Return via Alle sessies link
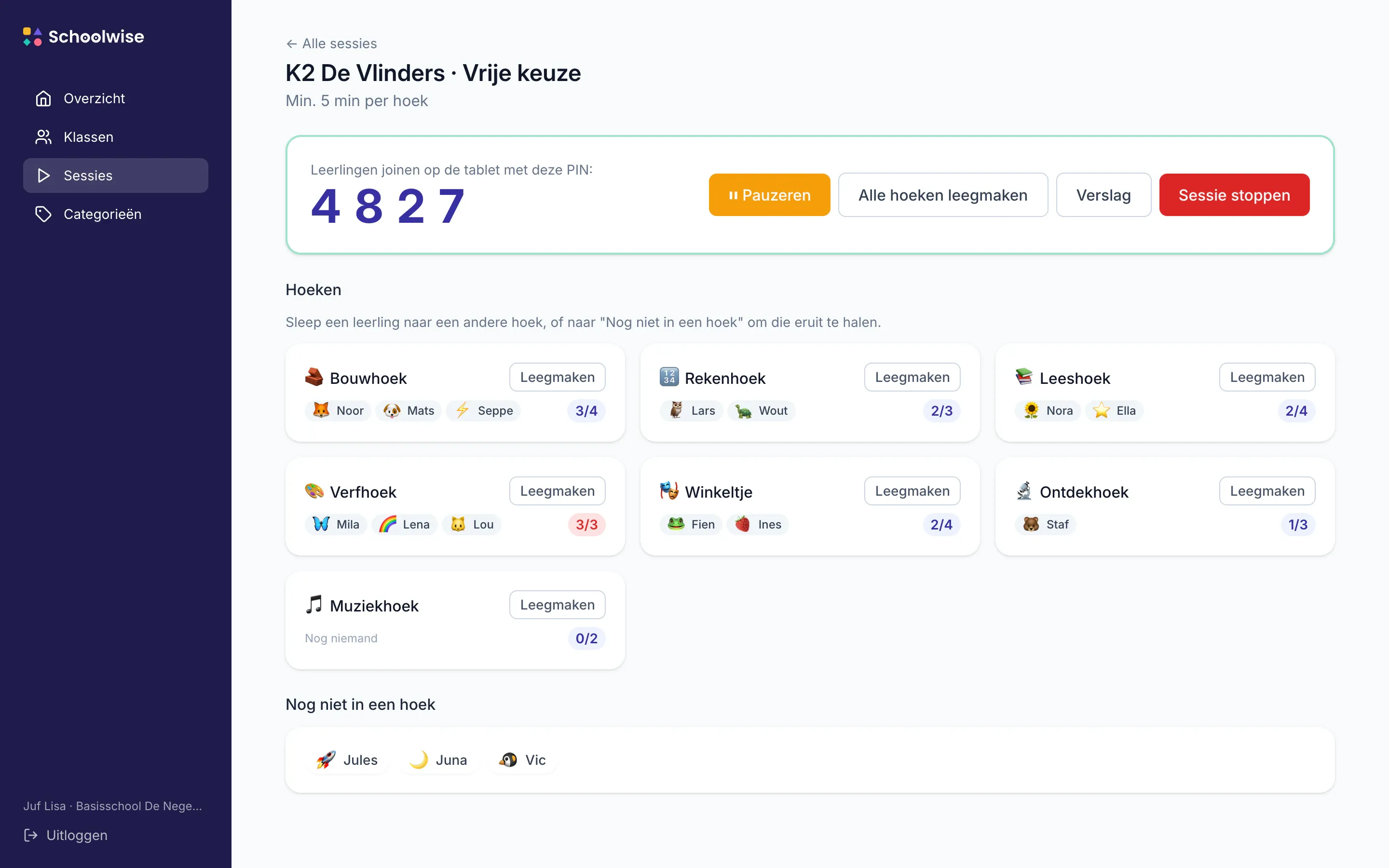Screen dimensions: 1389x868 (x=331, y=43)
